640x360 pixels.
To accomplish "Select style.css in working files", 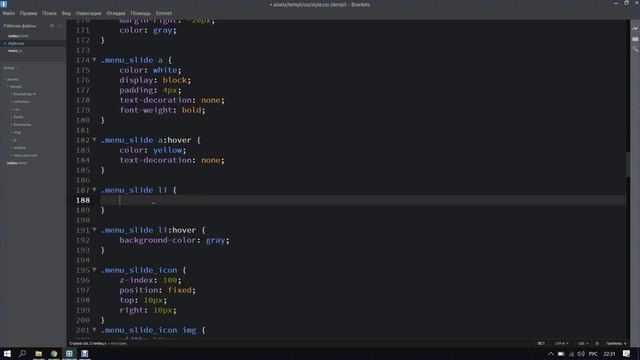I will 16,43.
